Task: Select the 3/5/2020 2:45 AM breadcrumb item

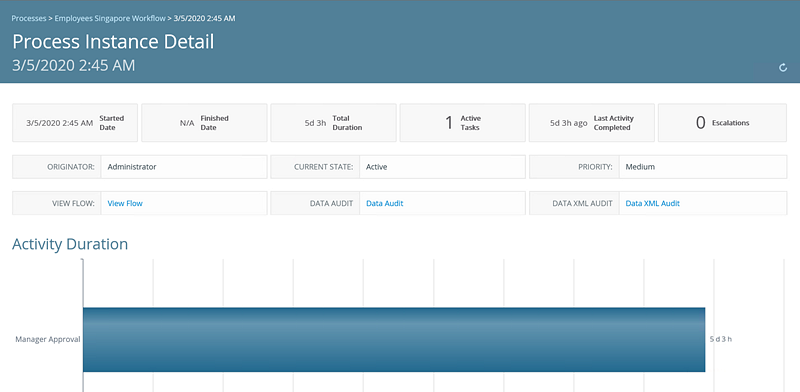Action: [x=204, y=18]
